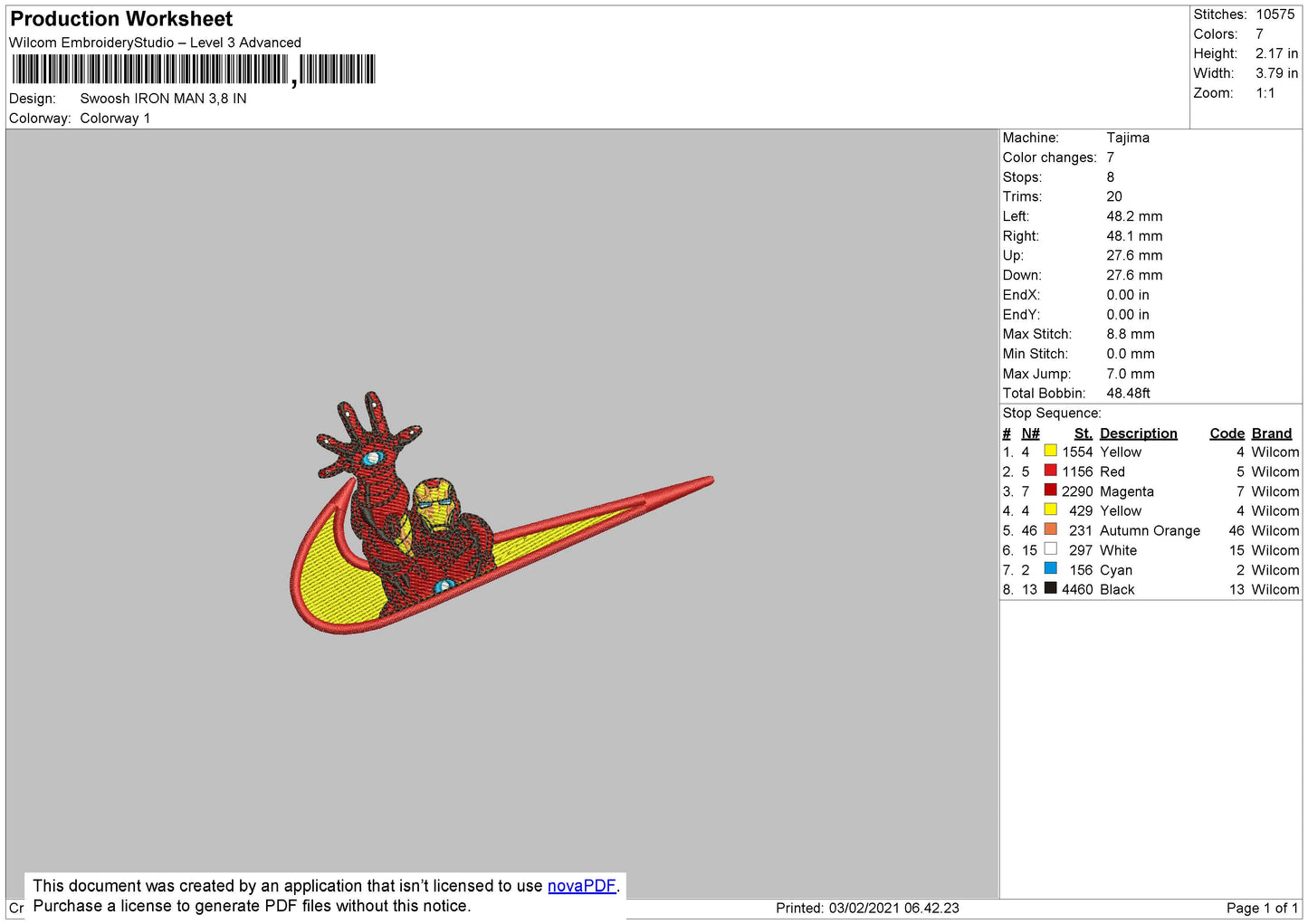Click the barcode under the worksheet title

click(x=193, y=70)
